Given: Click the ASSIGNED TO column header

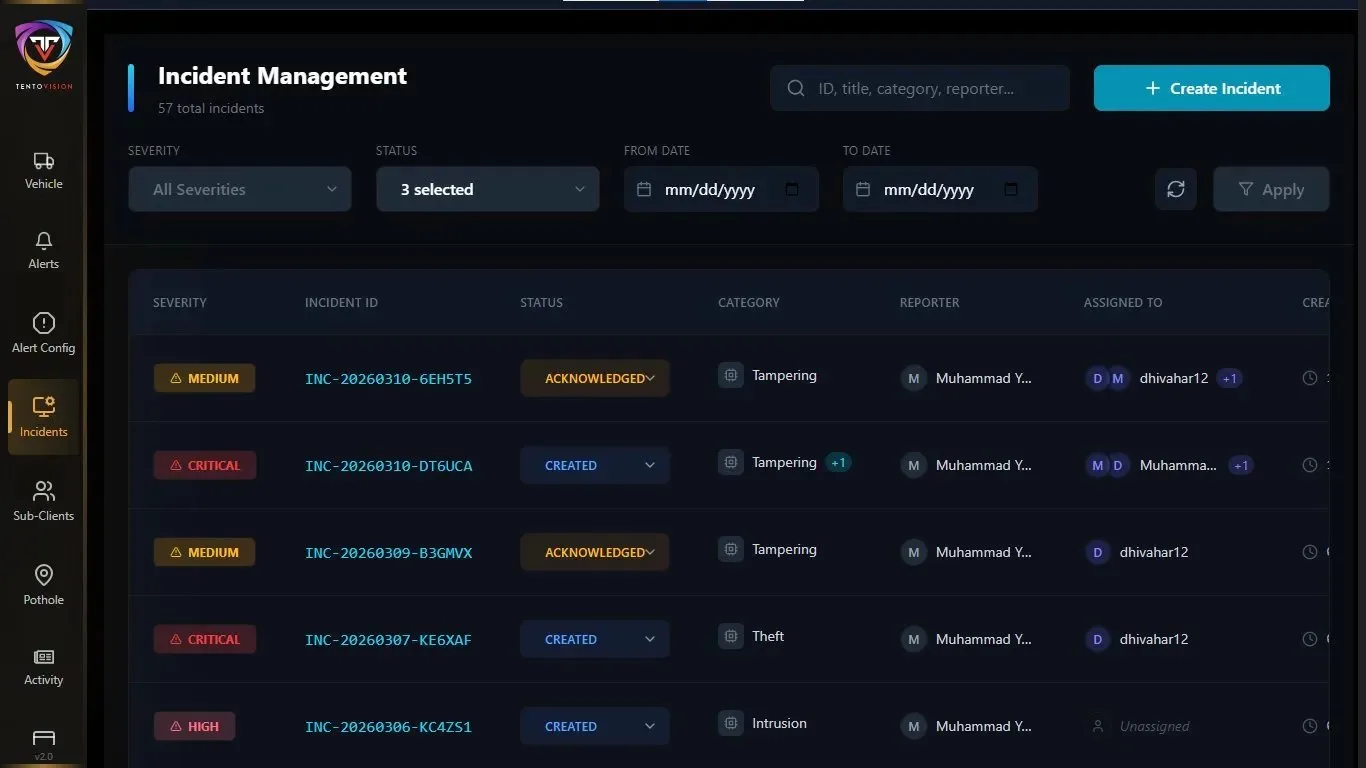Looking at the screenshot, I should (1123, 302).
